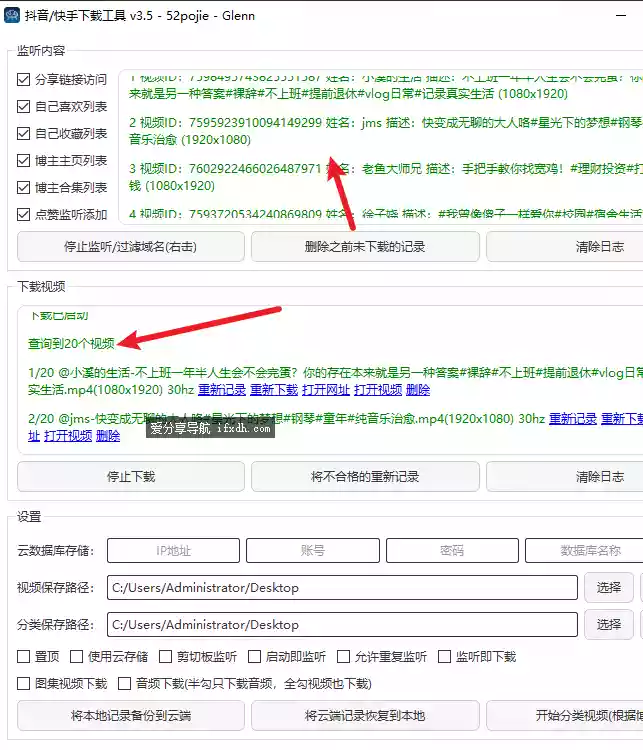Enable the 使用云存储 checkbox
The width and height of the screenshot is (643, 750).
click(x=77, y=656)
